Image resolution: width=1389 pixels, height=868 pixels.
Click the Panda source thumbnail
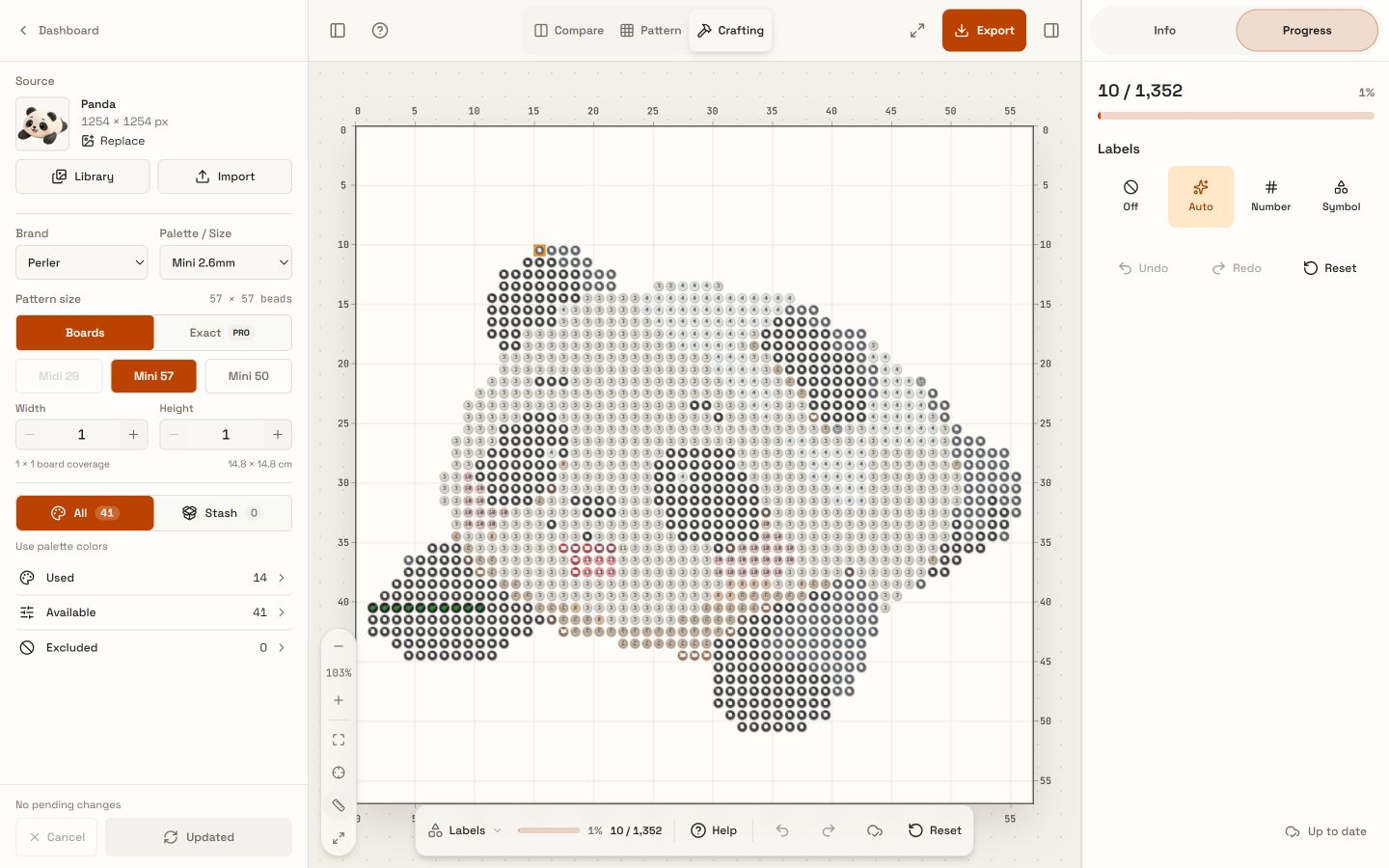pos(42,123)
